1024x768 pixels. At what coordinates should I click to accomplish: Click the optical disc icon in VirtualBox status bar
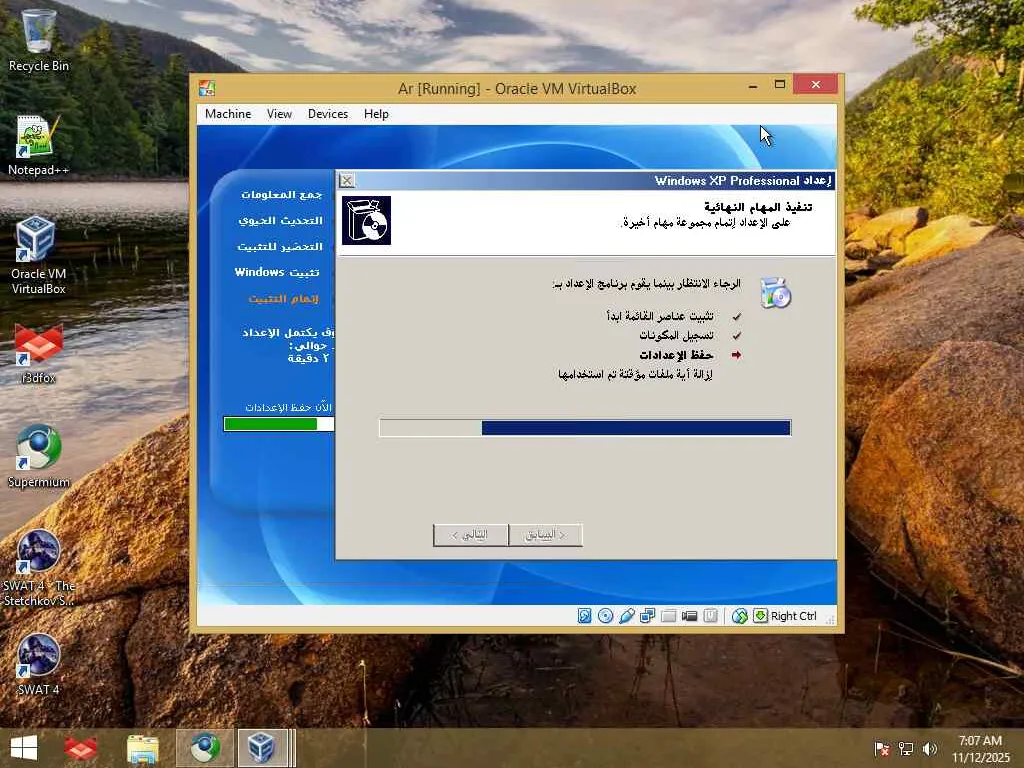[605, 616]
